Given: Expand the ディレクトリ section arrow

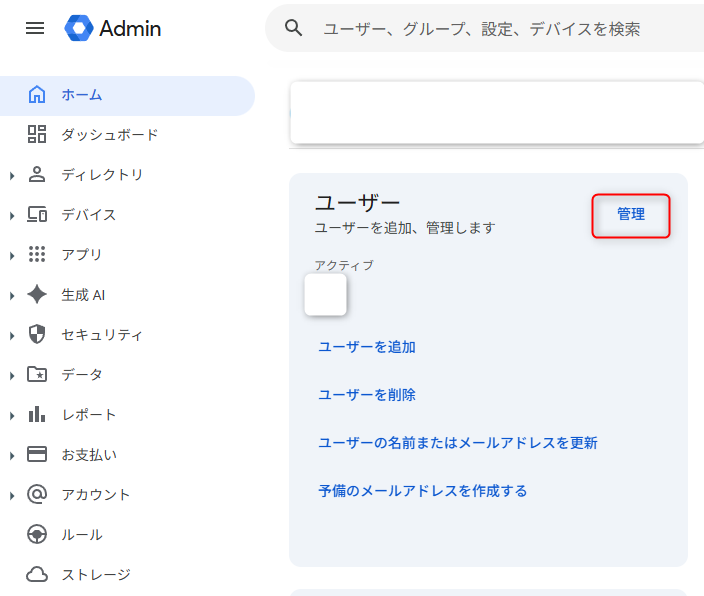Looking at the screenshot, I should (x=12, y=176).
